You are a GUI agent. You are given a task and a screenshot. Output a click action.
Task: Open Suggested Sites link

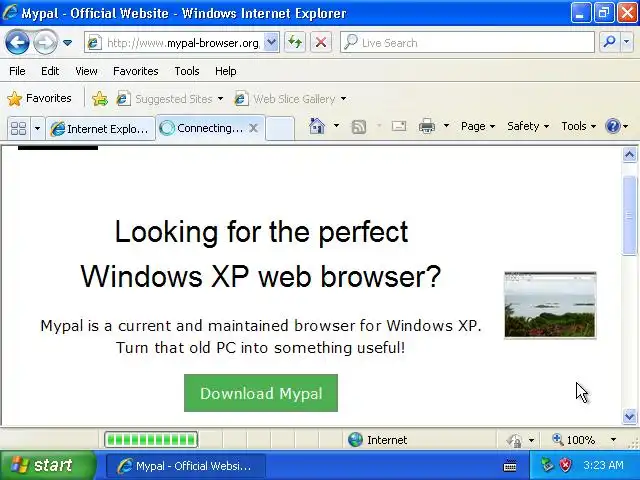[x=169, y=99]
